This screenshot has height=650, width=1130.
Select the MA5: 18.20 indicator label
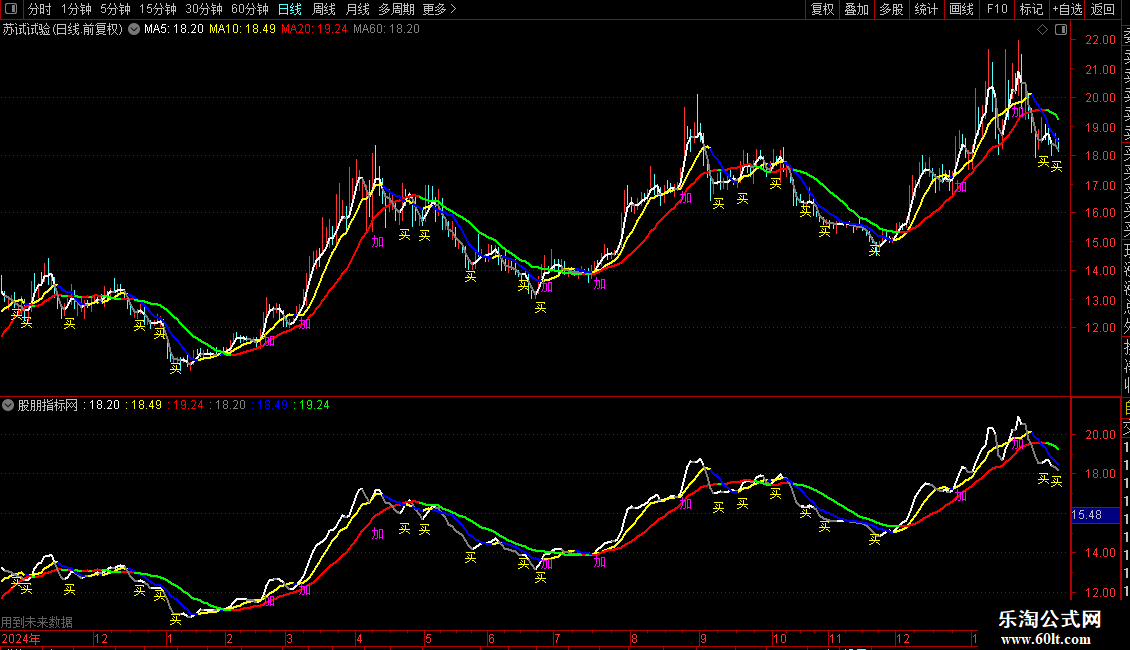click(174, 30)
